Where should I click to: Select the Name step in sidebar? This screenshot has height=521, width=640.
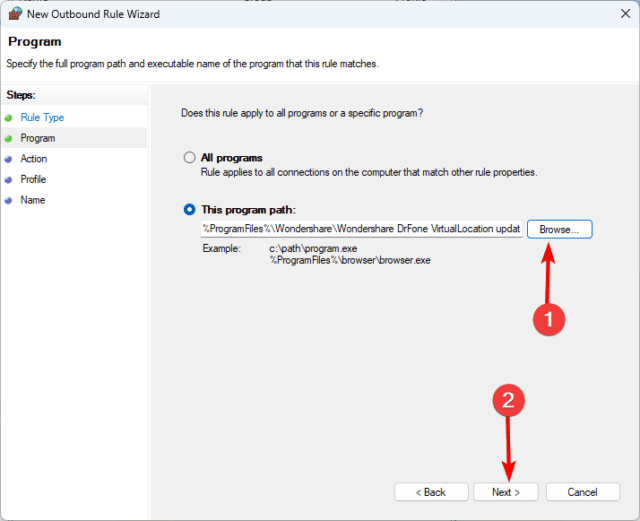33,200
